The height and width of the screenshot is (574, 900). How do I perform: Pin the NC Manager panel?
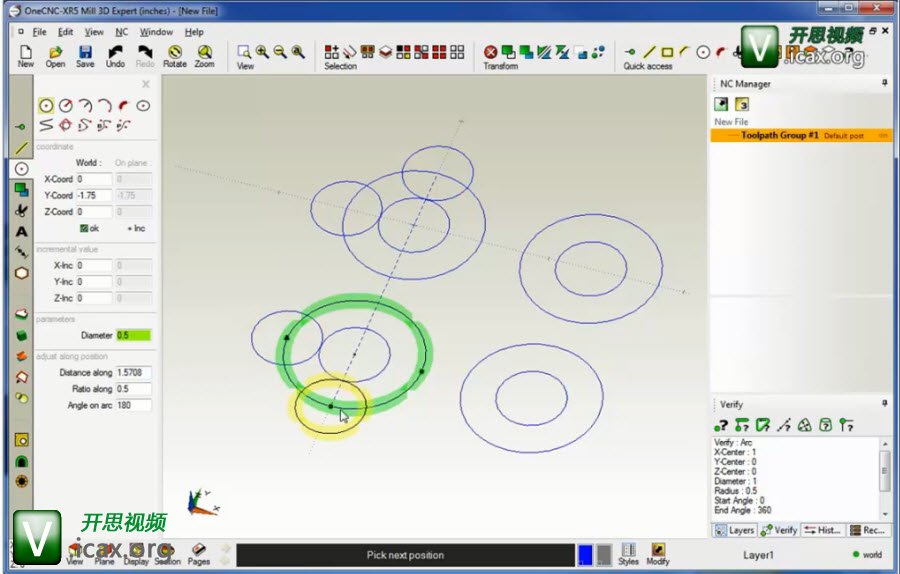click(884, 84)
